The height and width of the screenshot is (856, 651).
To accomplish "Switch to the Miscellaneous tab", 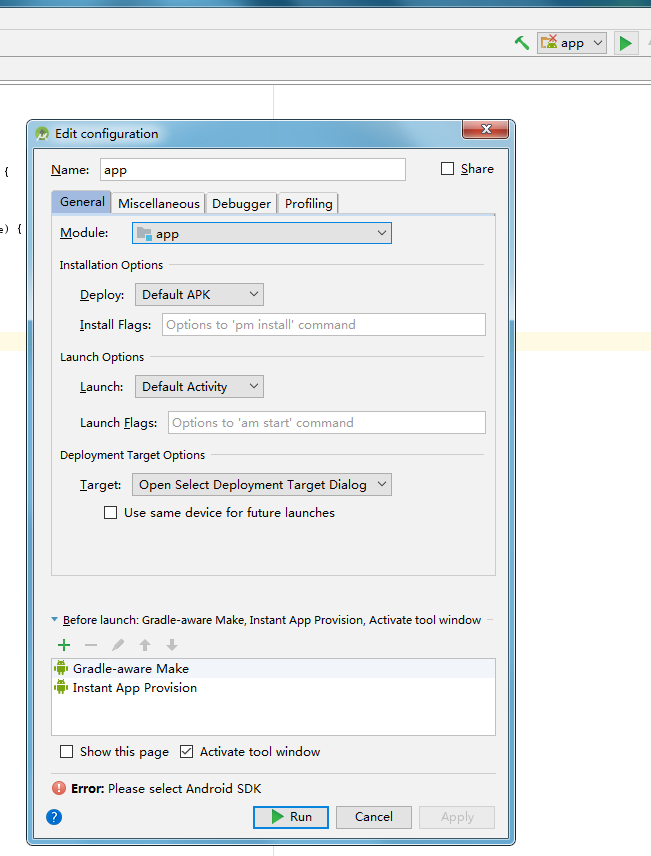I will coord(158,204).
